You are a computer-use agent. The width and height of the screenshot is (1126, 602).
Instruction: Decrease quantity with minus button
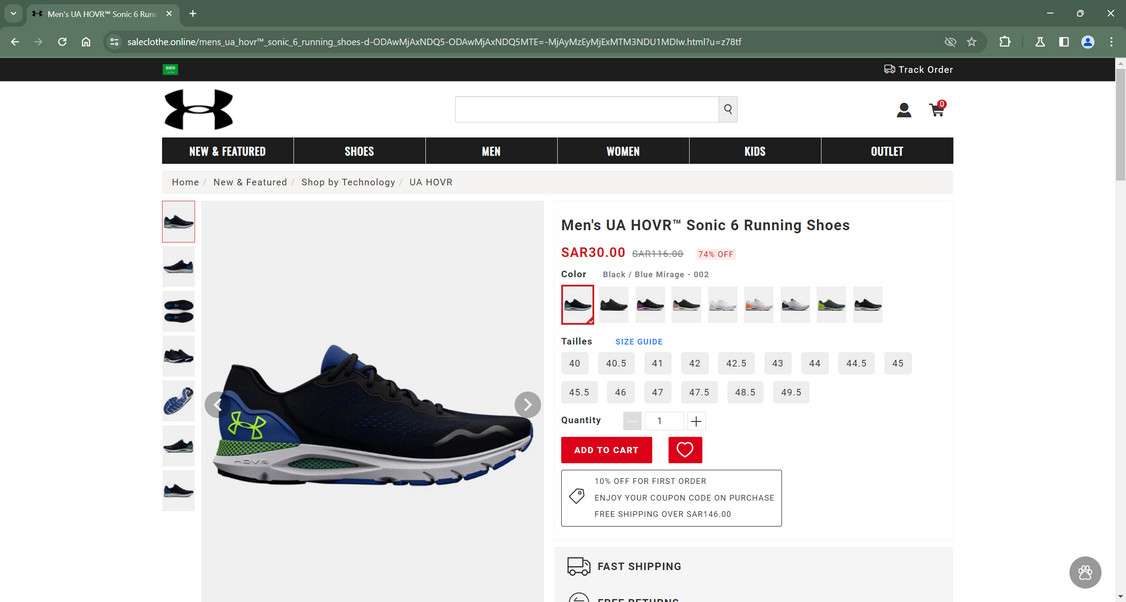coord(632,421)
